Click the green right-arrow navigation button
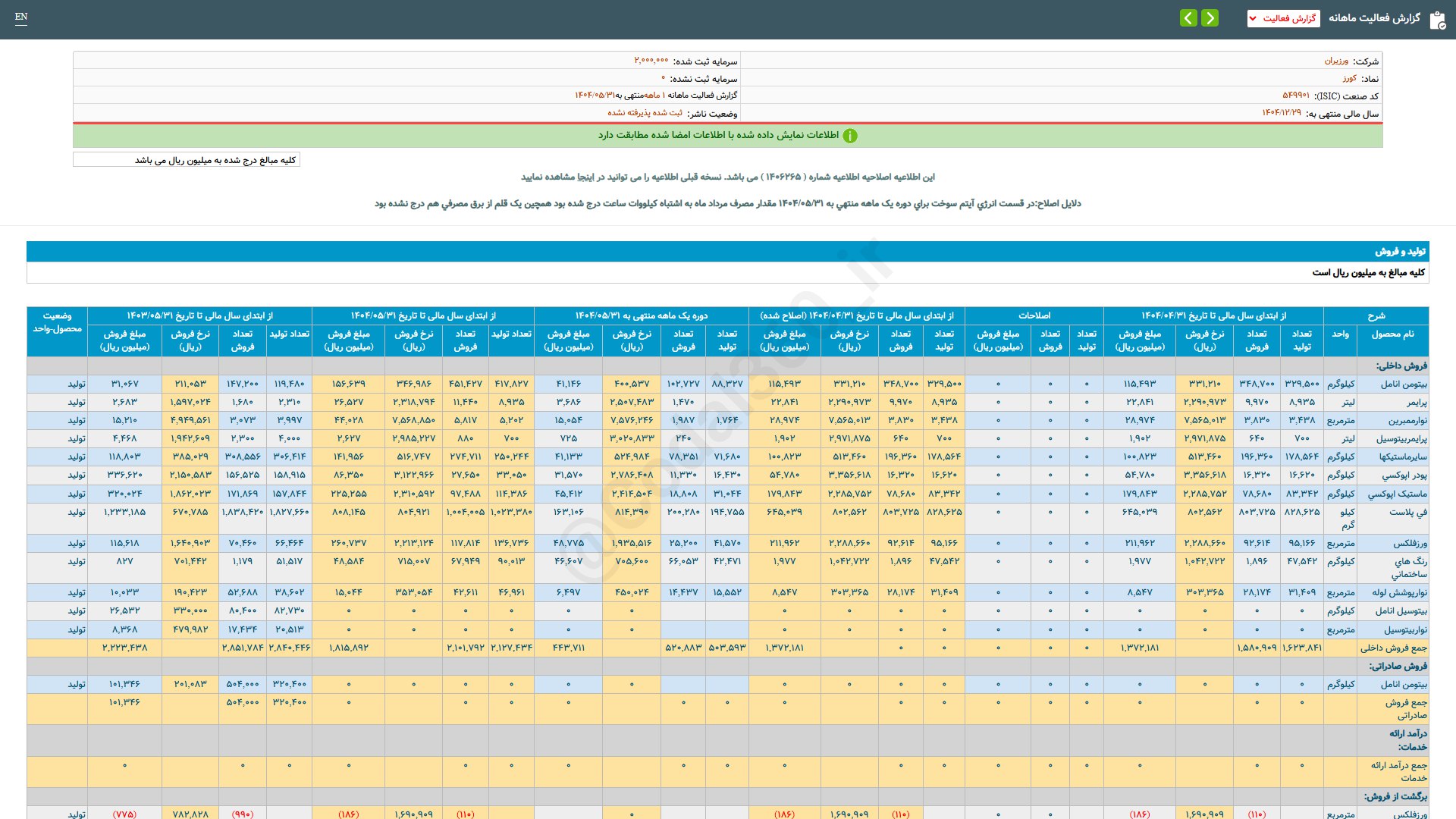 (1210, 18)
